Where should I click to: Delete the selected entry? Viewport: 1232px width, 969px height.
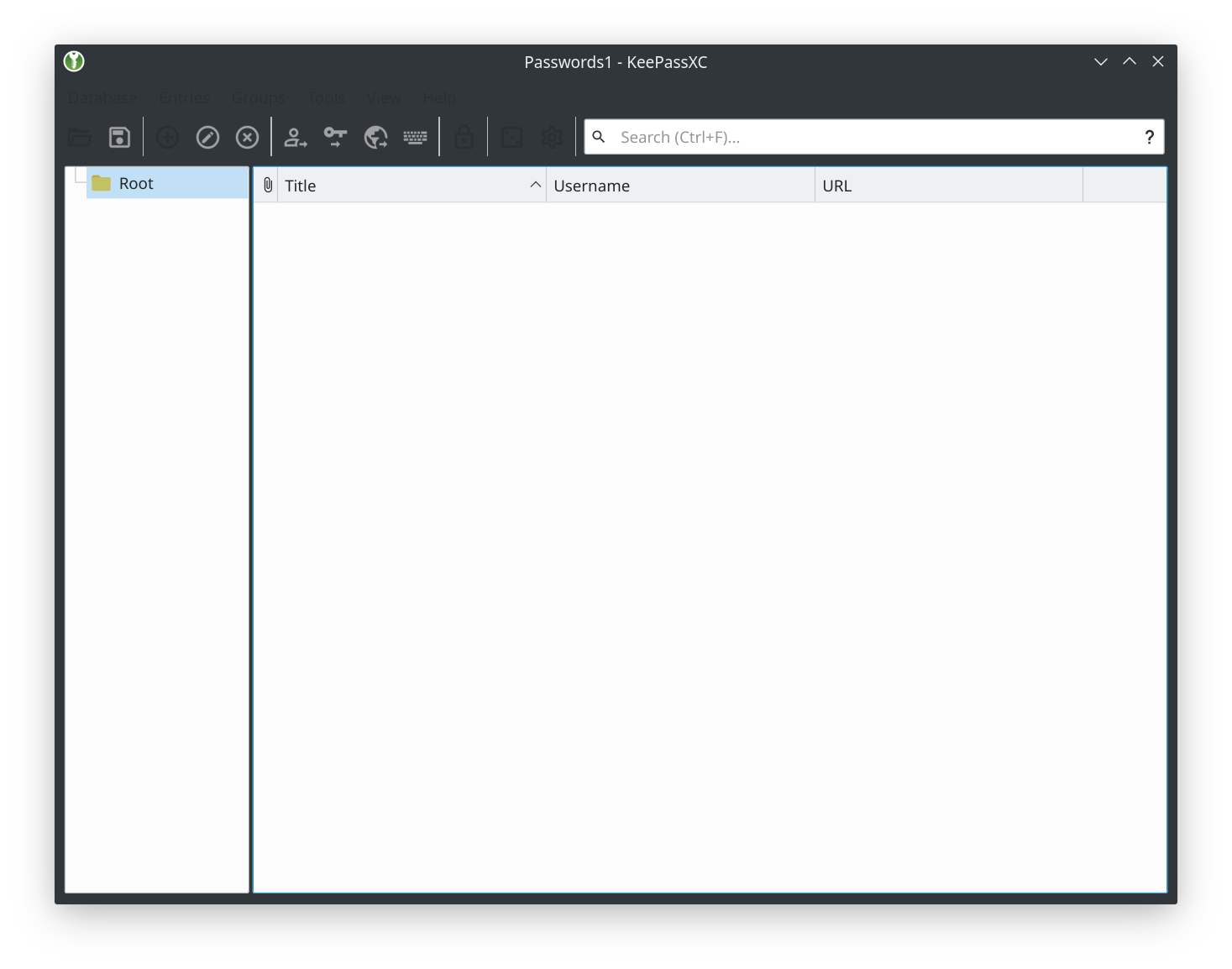point(247,137)
